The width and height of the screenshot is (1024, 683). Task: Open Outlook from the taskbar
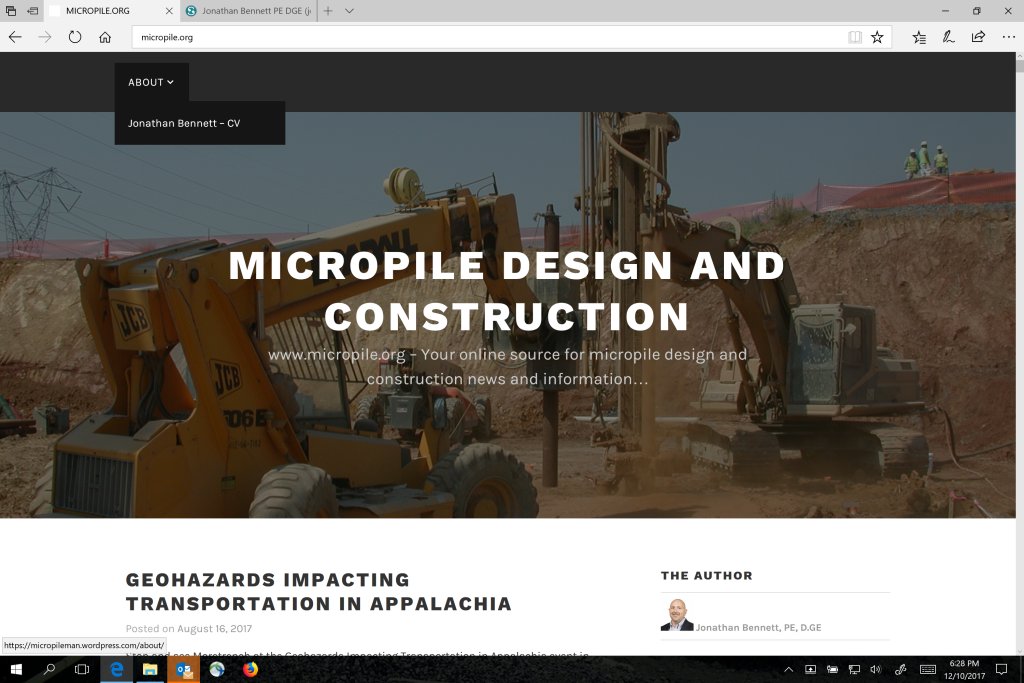(183, 670)
